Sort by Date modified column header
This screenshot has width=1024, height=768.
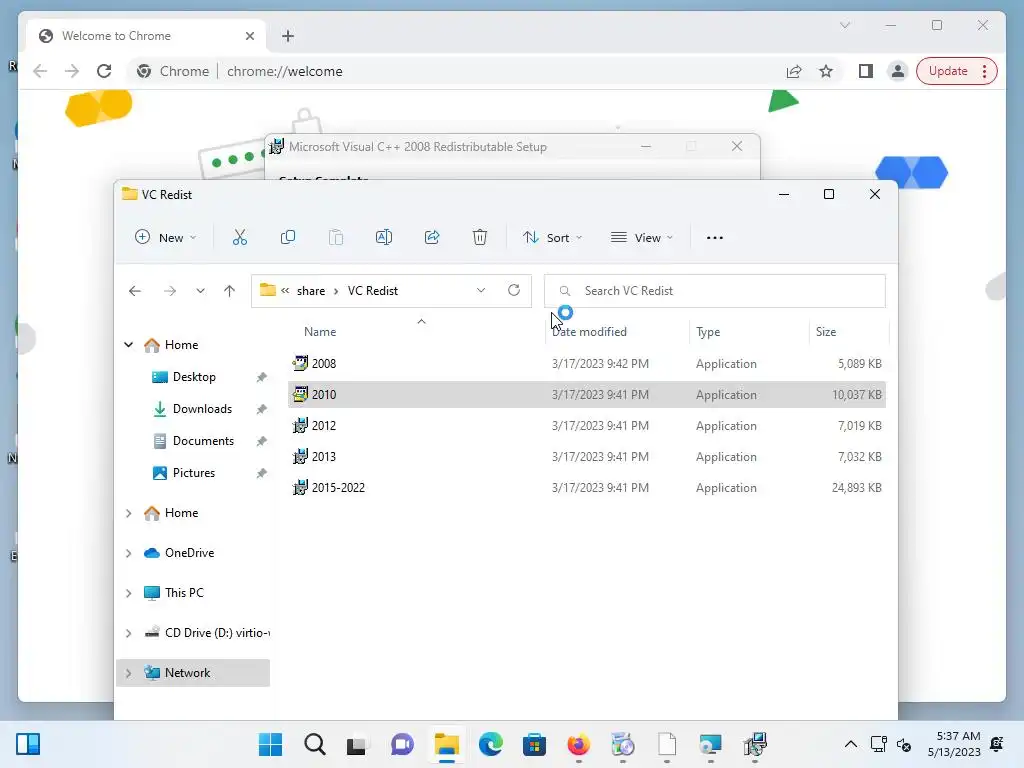pos(589,332)
